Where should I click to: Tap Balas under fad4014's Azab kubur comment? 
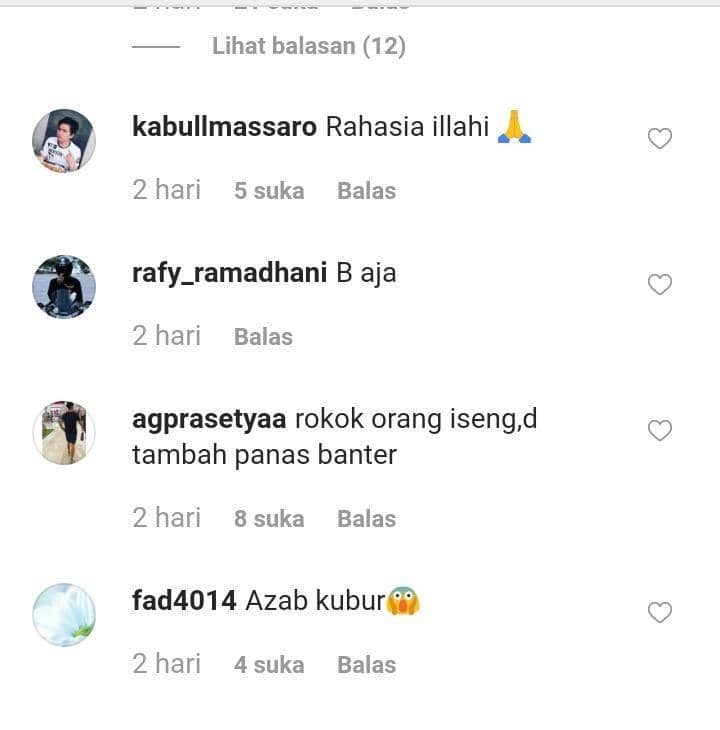coord(366,665)
